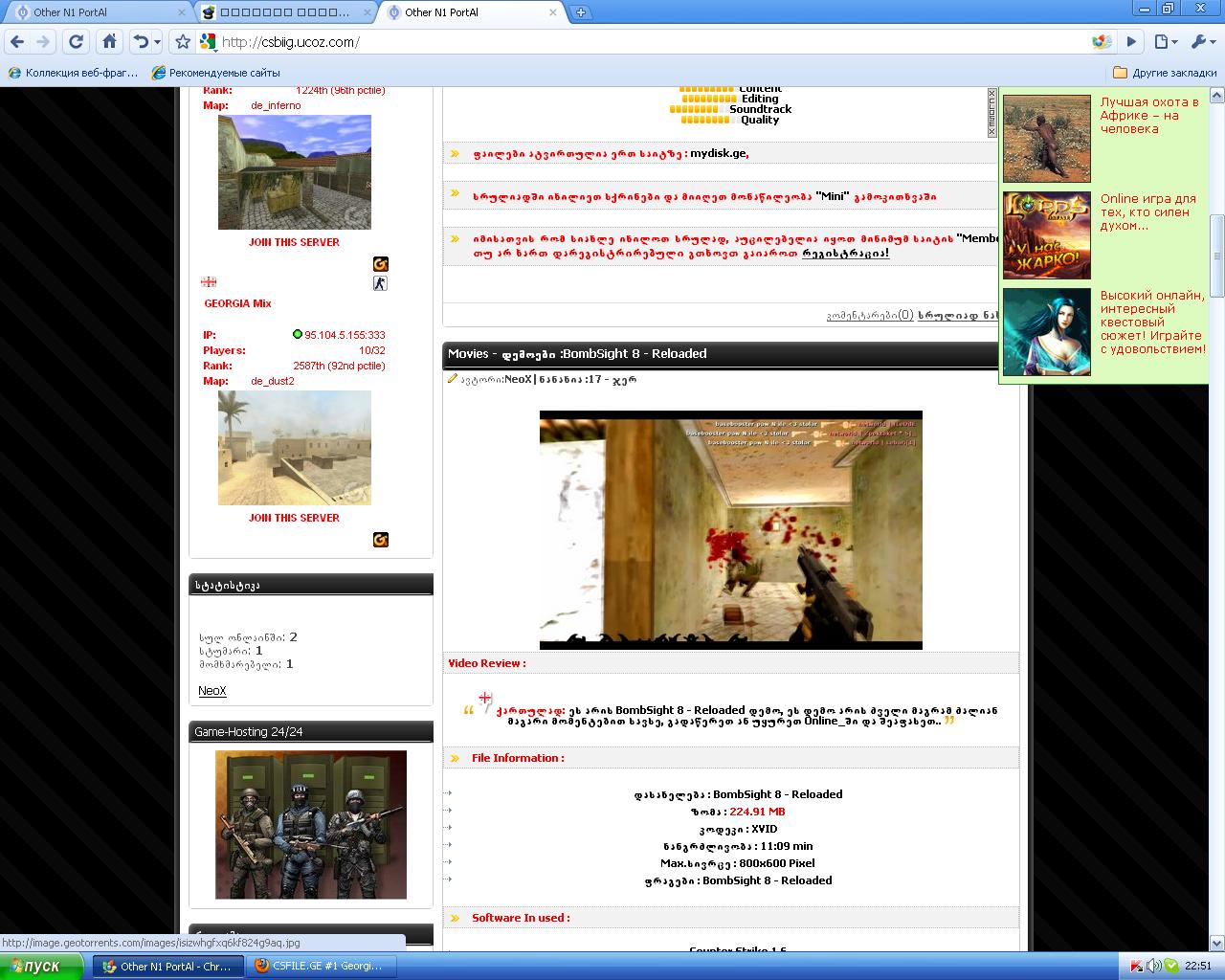Screen dimensions: 1225x980
Task: Click the Video Review heading
Action: (487, 663)
